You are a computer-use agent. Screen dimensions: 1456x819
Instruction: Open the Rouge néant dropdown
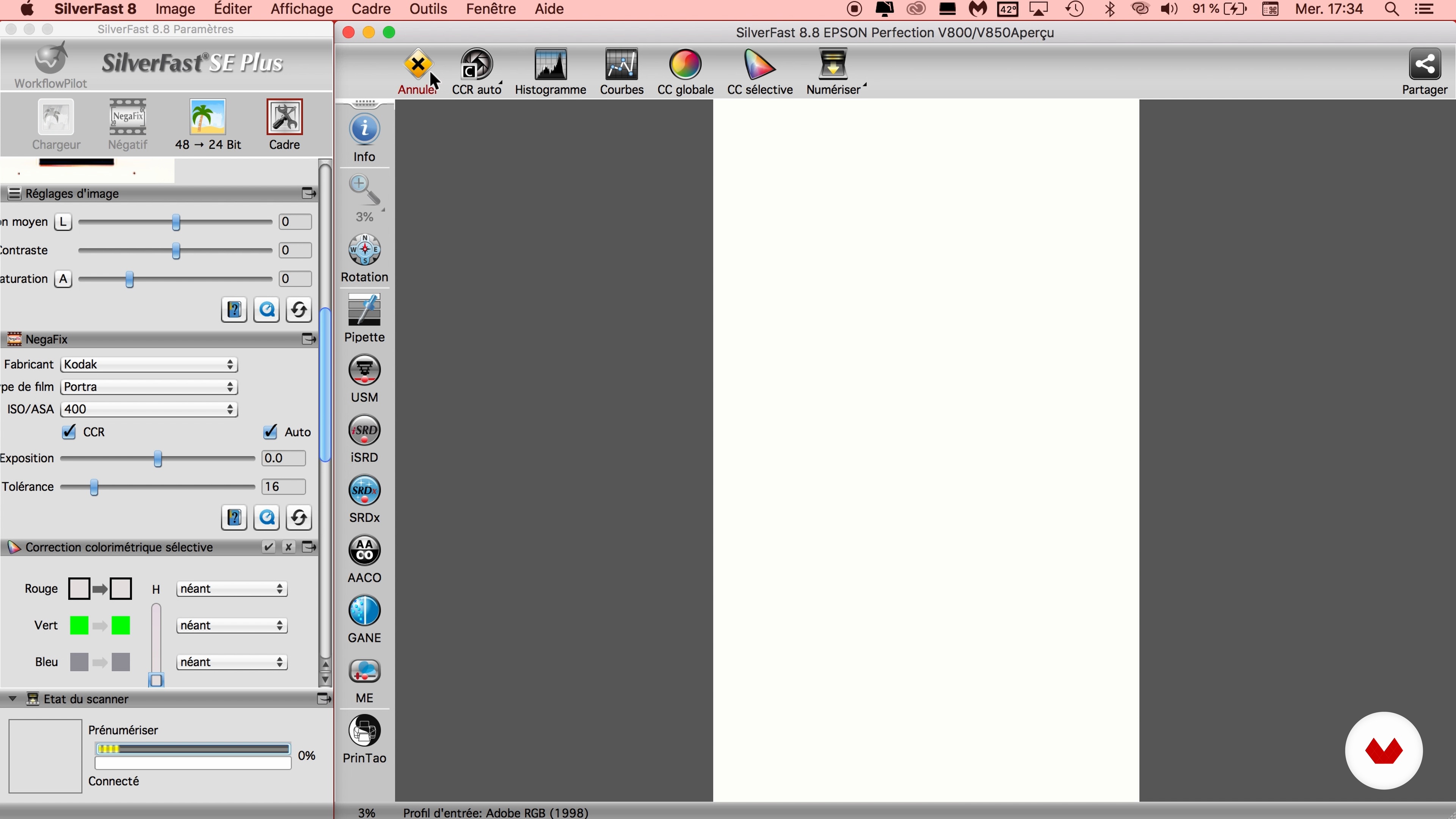(232, 589)
